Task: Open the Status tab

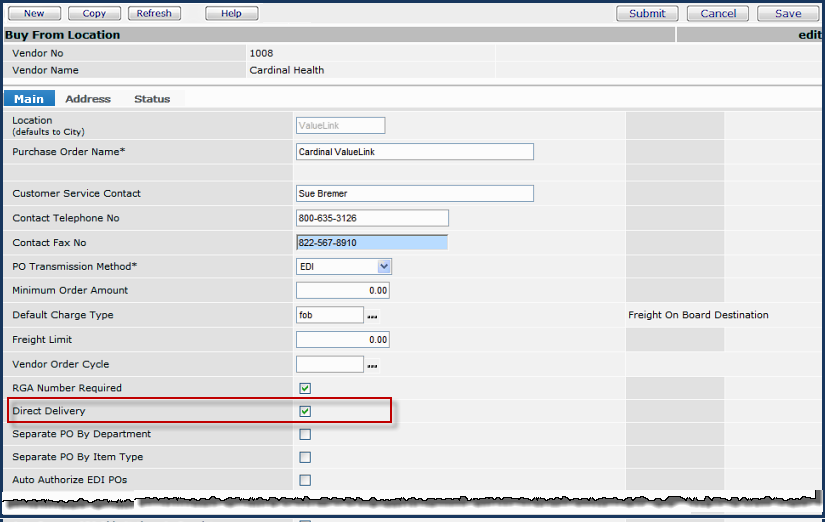Action: [152, 99]
